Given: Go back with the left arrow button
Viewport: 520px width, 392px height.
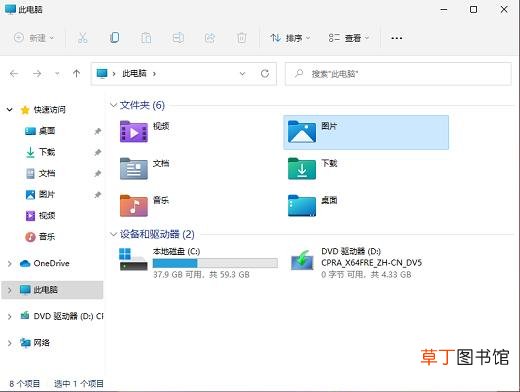Looking at the screenshot, I should [14, 73].
